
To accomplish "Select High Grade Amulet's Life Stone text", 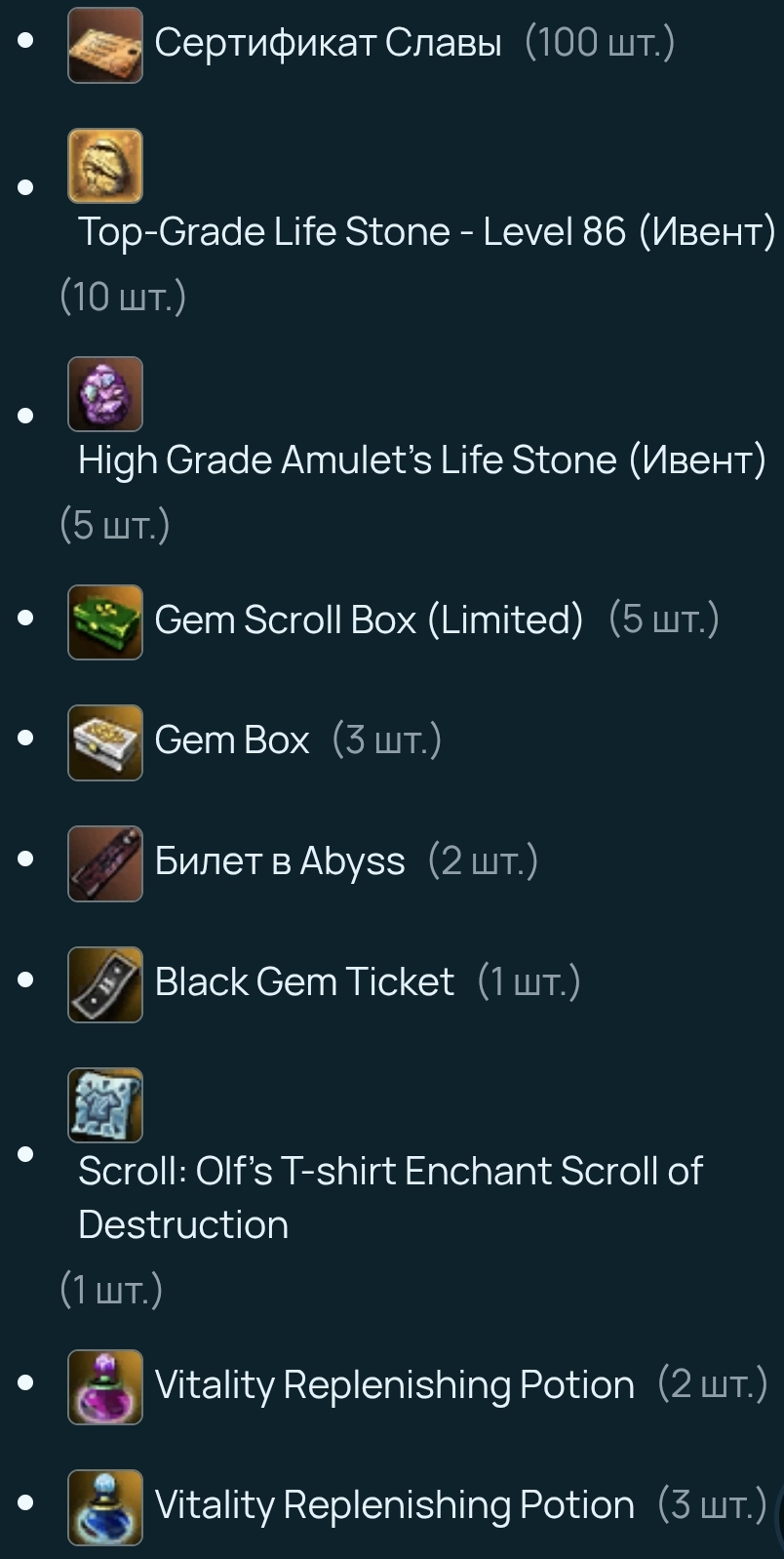I will (x=347, y=460).
